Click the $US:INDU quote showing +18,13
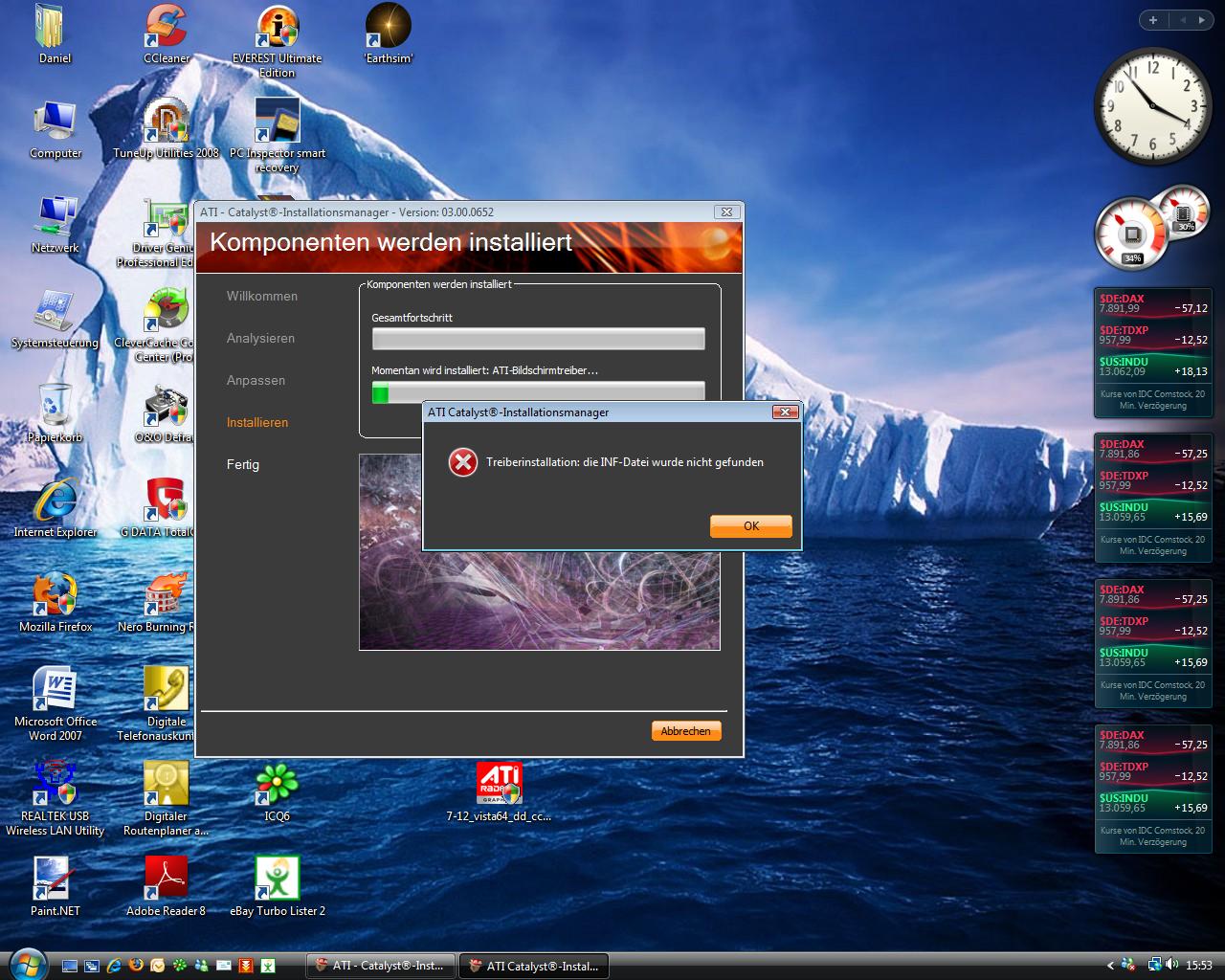 tap(1153, 367)
